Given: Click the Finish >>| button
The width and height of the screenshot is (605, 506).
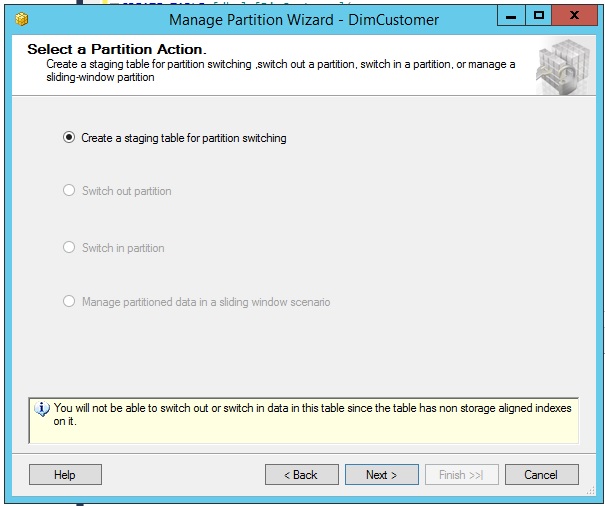Looking at the screenshot, I should pos(461,474).
